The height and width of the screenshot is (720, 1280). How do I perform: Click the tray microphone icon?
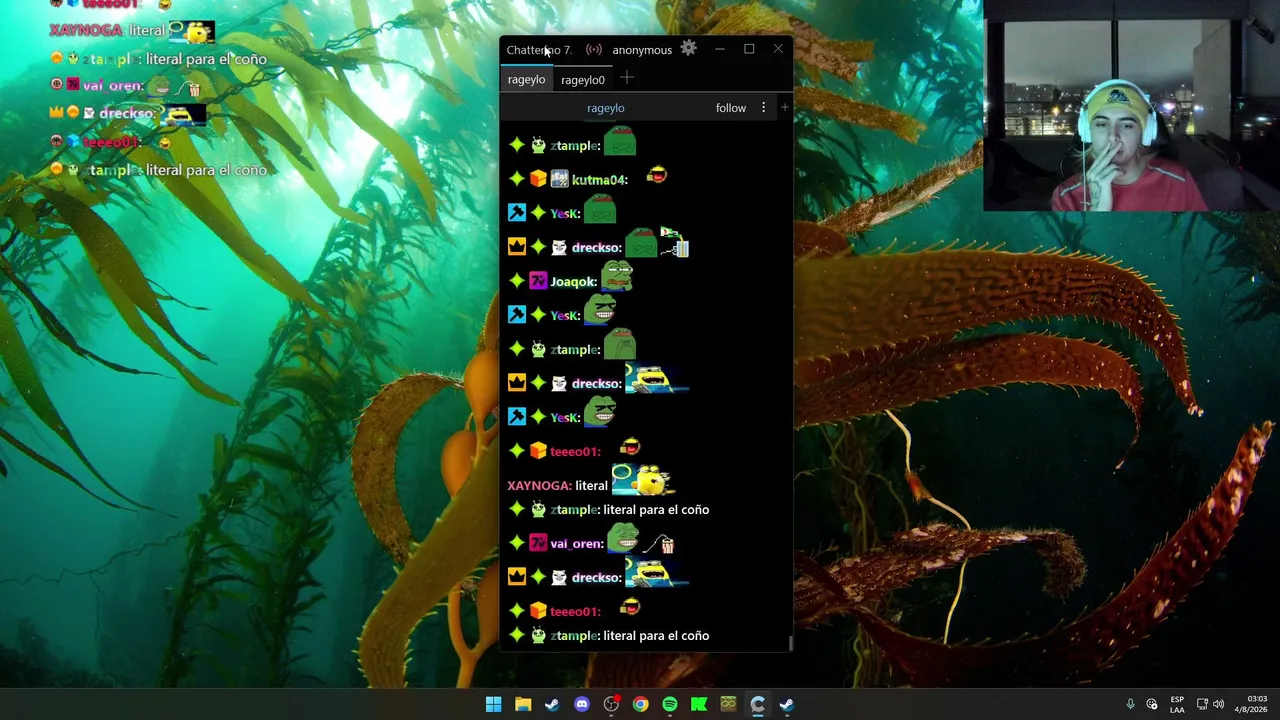pyautogui.click(x=1130, y=704)
